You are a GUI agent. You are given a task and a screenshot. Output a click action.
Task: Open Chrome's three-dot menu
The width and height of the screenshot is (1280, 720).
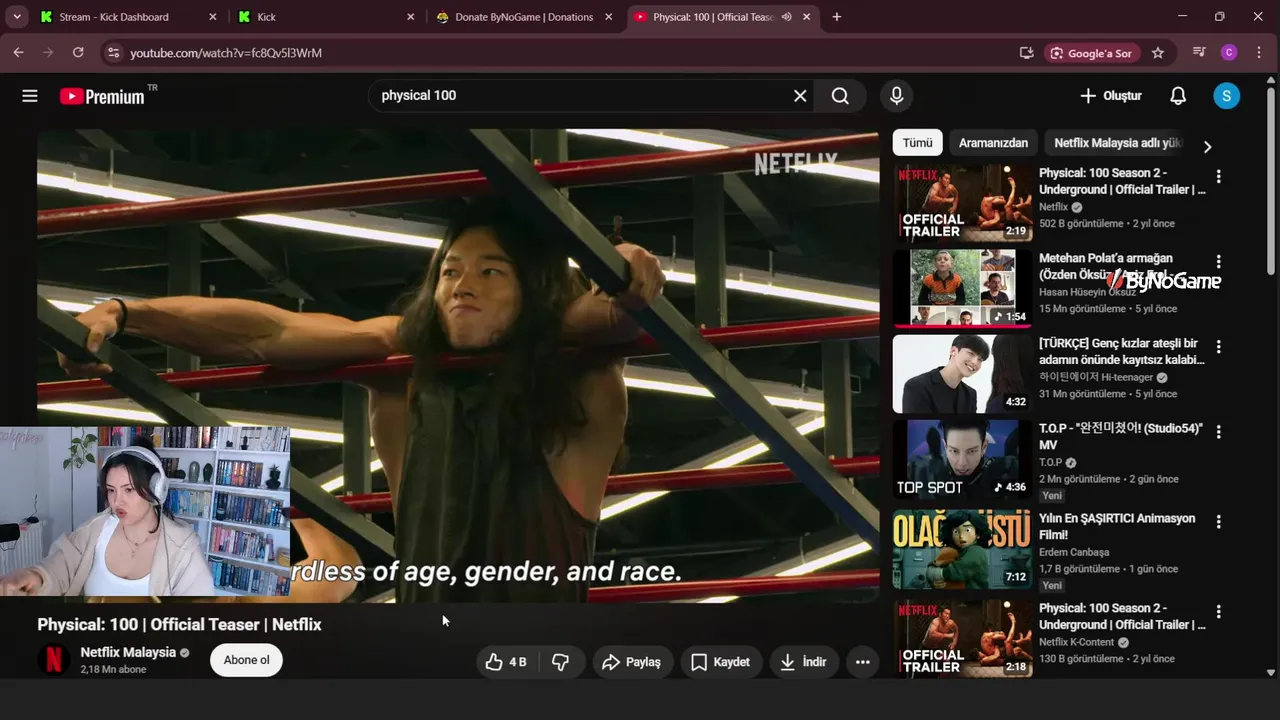[x=1259, y=53]
